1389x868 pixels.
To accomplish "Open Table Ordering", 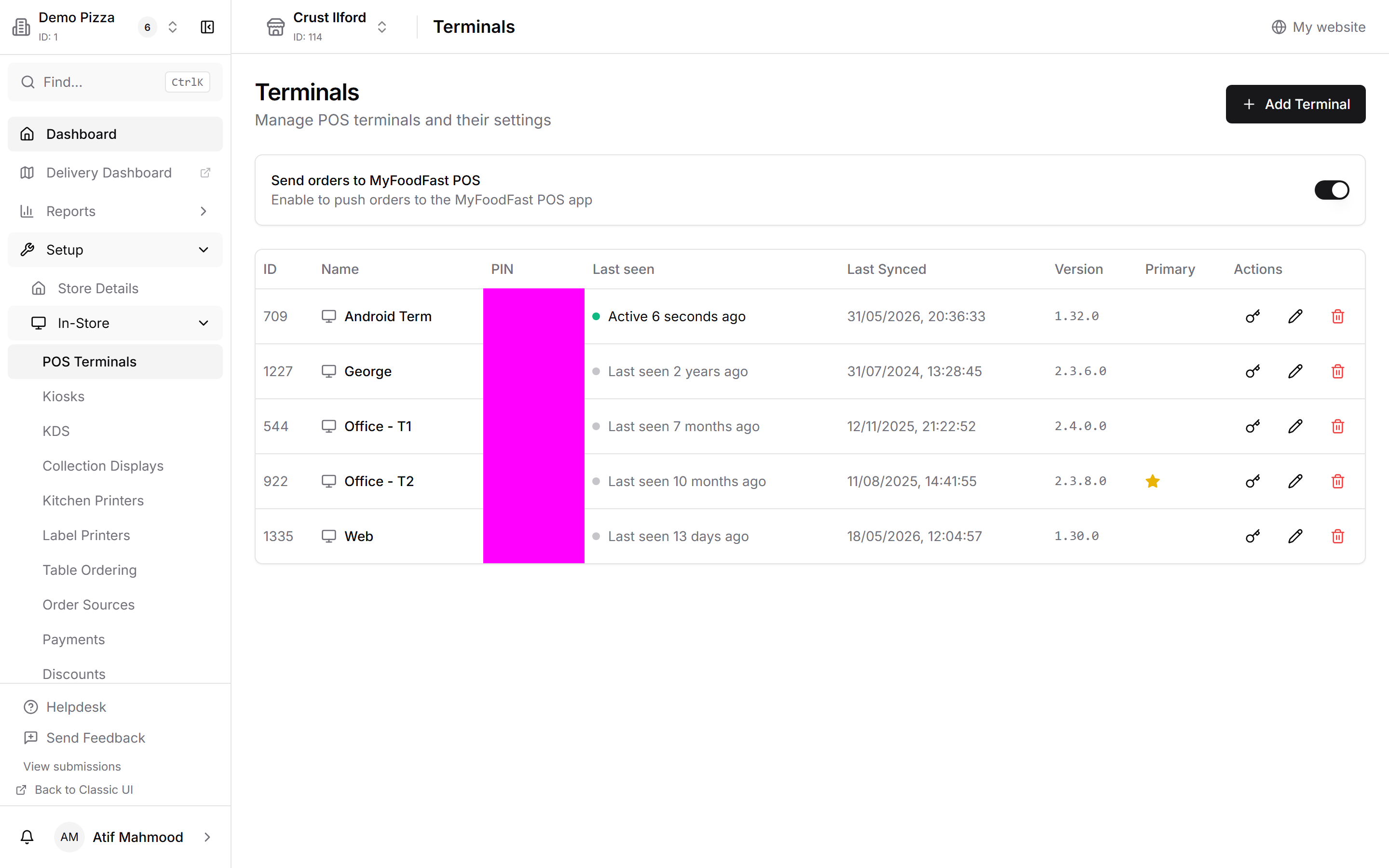I will click(90, 570).
